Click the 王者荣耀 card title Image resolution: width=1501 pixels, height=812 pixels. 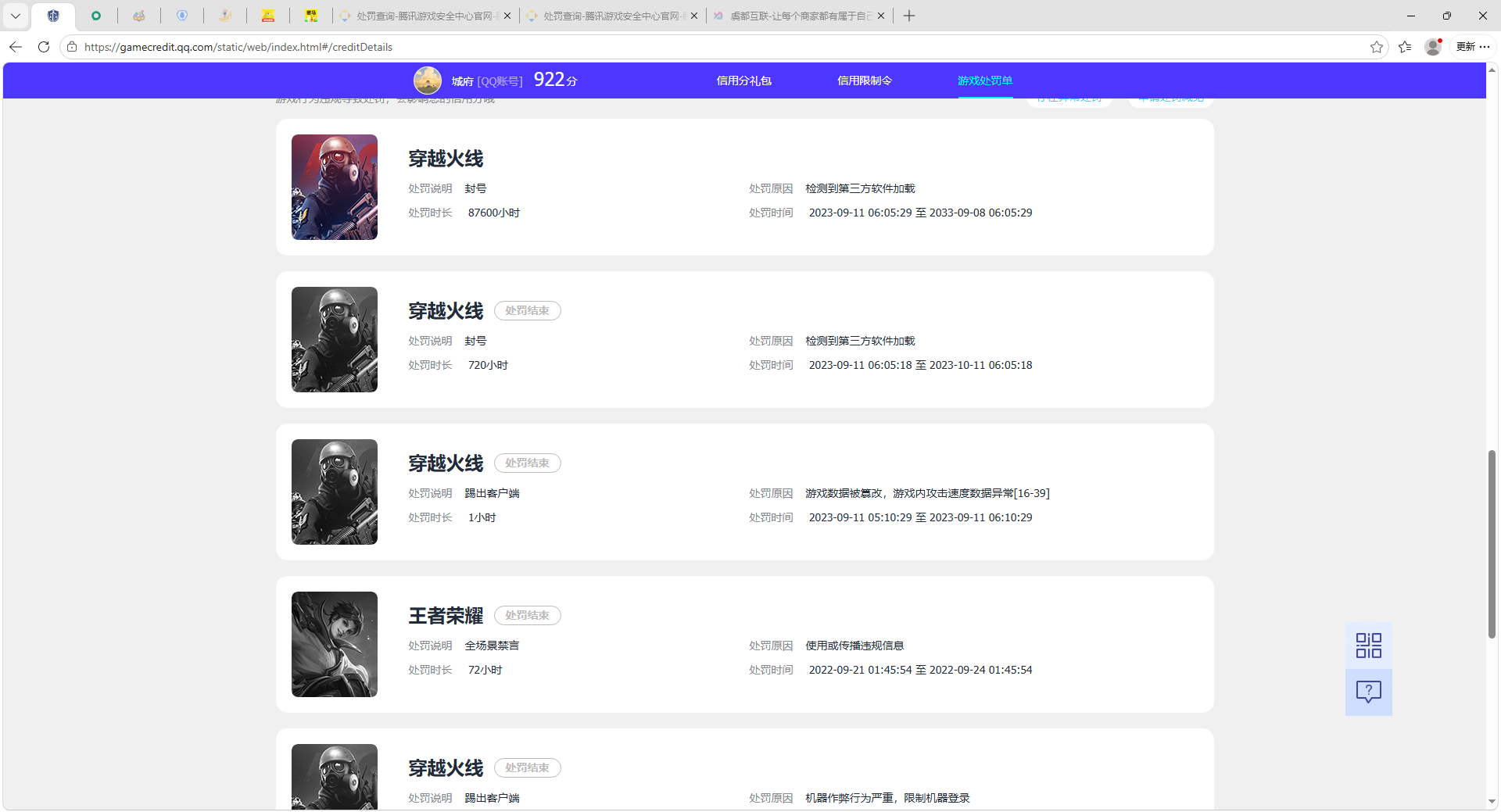[446, 616]
